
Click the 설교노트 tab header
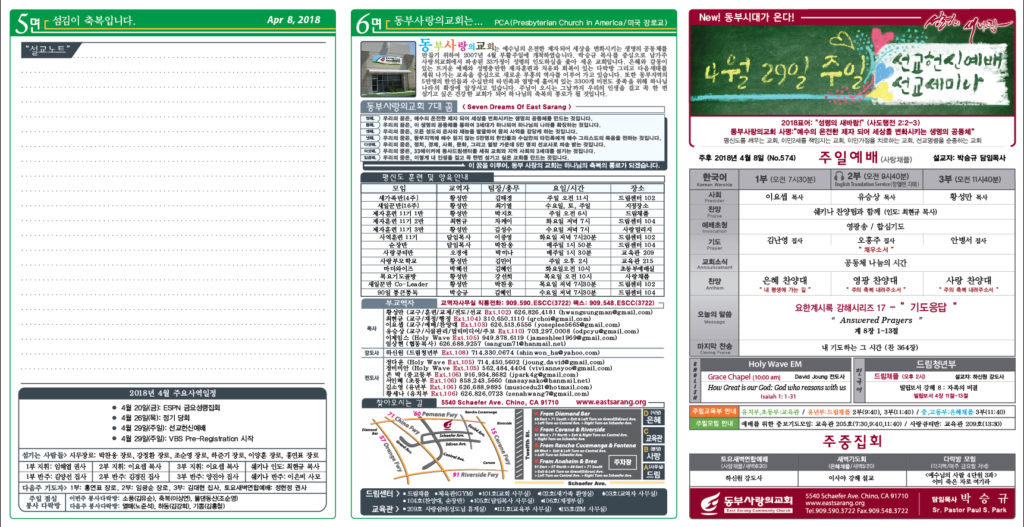[x=50, y=48]
